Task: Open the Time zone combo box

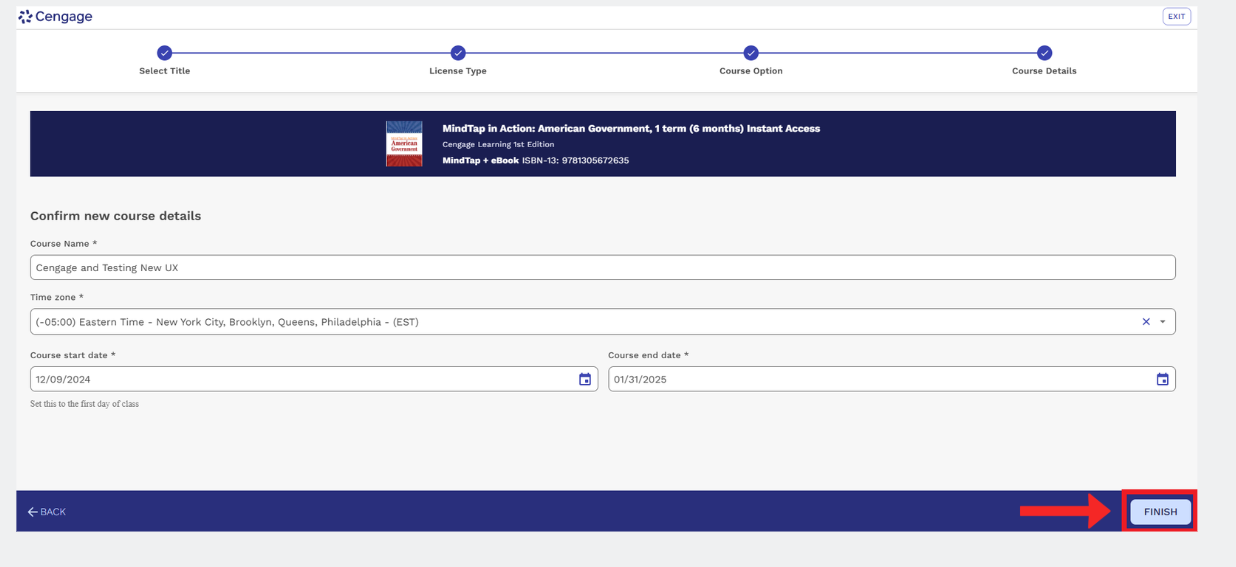Action: [x=603, y=322]
